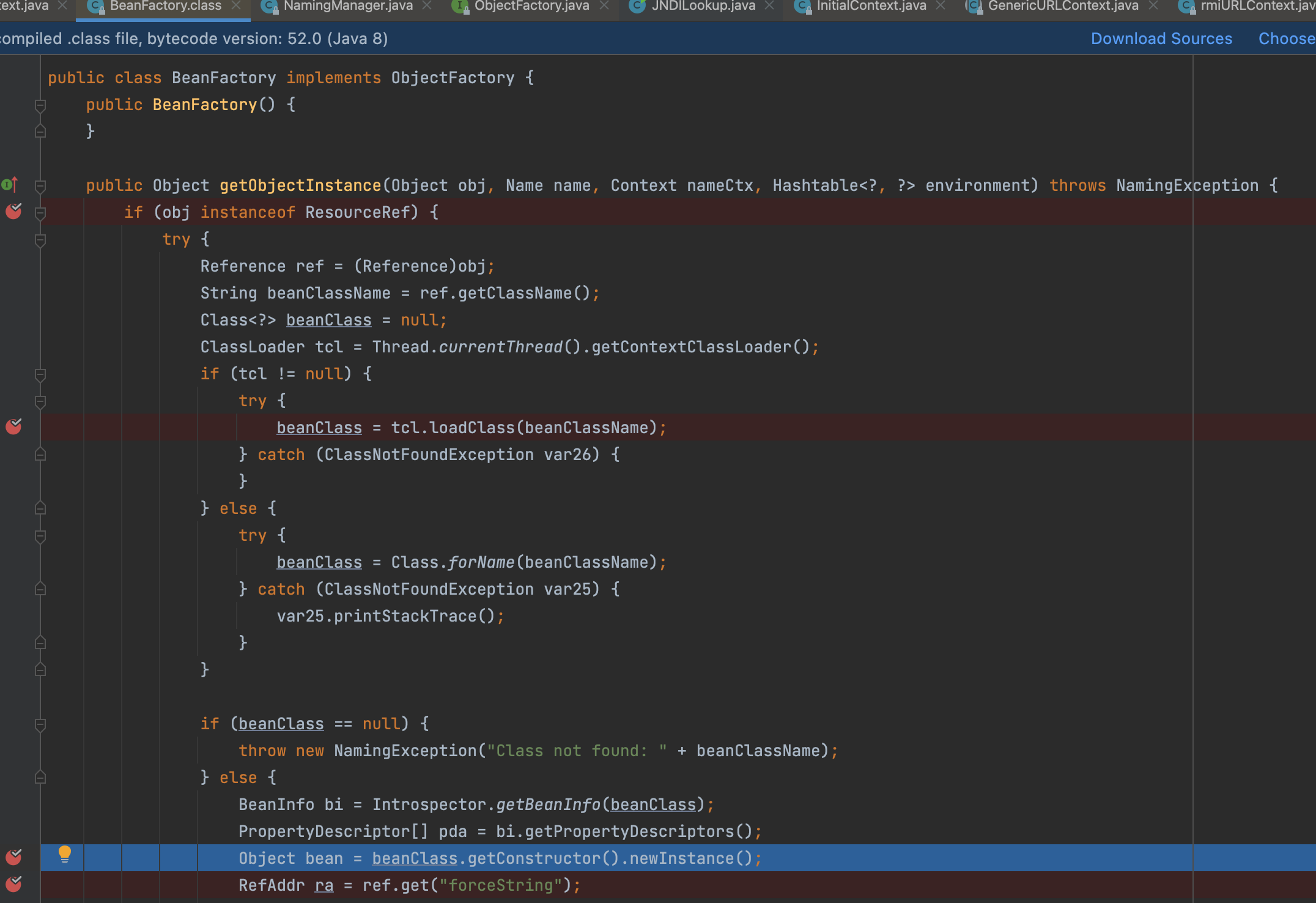Viewport: 1316px width, 903px height.
Task: Collapse the try block containing Class.forName
Action: (x=40, y=536)
